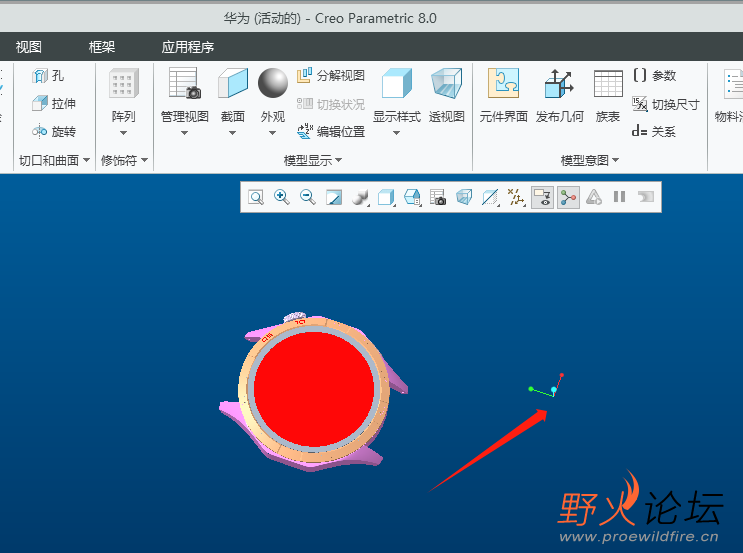Click the Repaint icon in graphics toolbar
This screenshot has height=553, width=743.
tap(334, 197)
